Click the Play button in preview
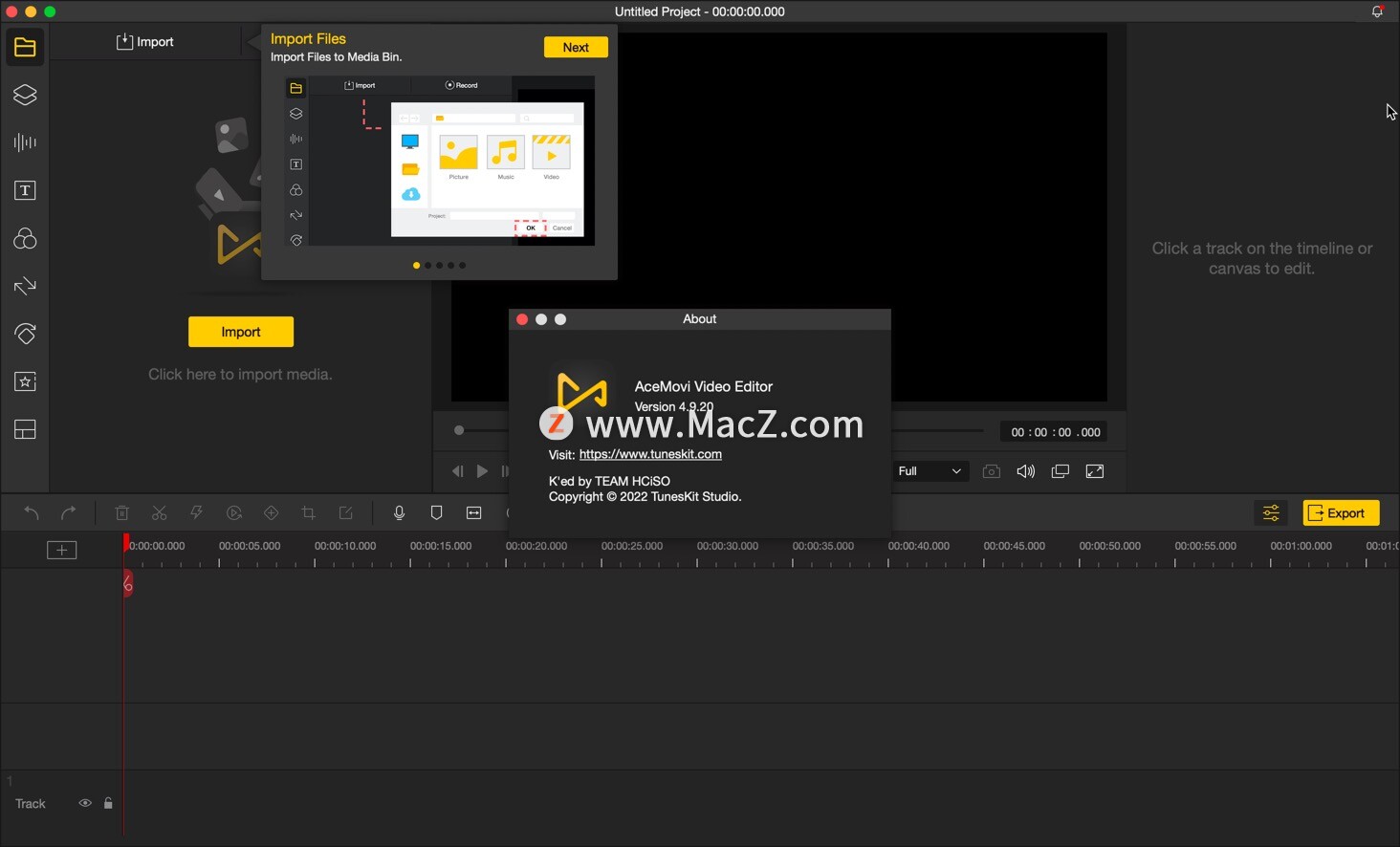 [x=482, y=471]
